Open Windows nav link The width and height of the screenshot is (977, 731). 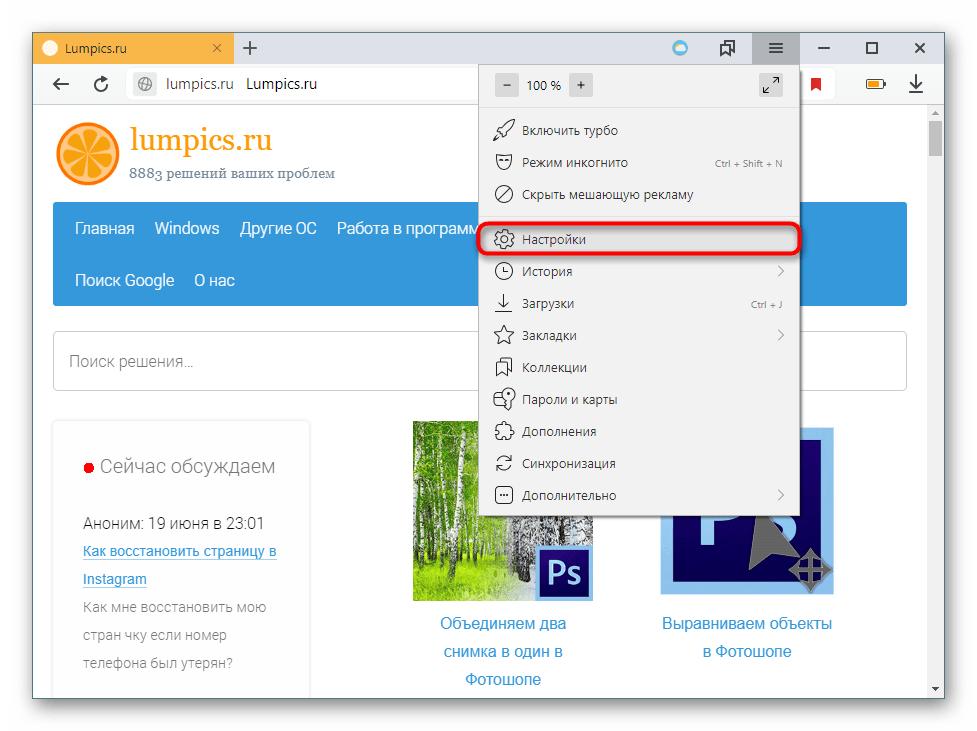(187, 228)
